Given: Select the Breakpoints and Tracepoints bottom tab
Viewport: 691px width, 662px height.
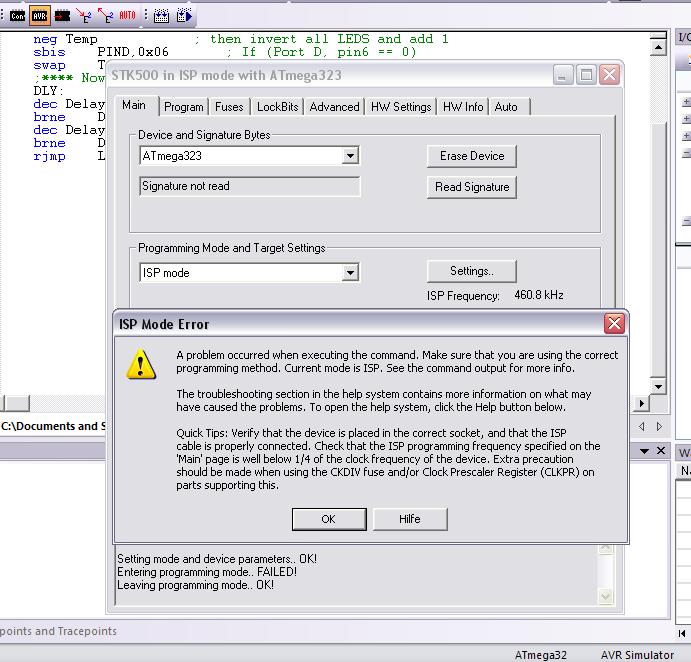Looking at the screenshot, I should pyautogui.click(x=58, y=631).
